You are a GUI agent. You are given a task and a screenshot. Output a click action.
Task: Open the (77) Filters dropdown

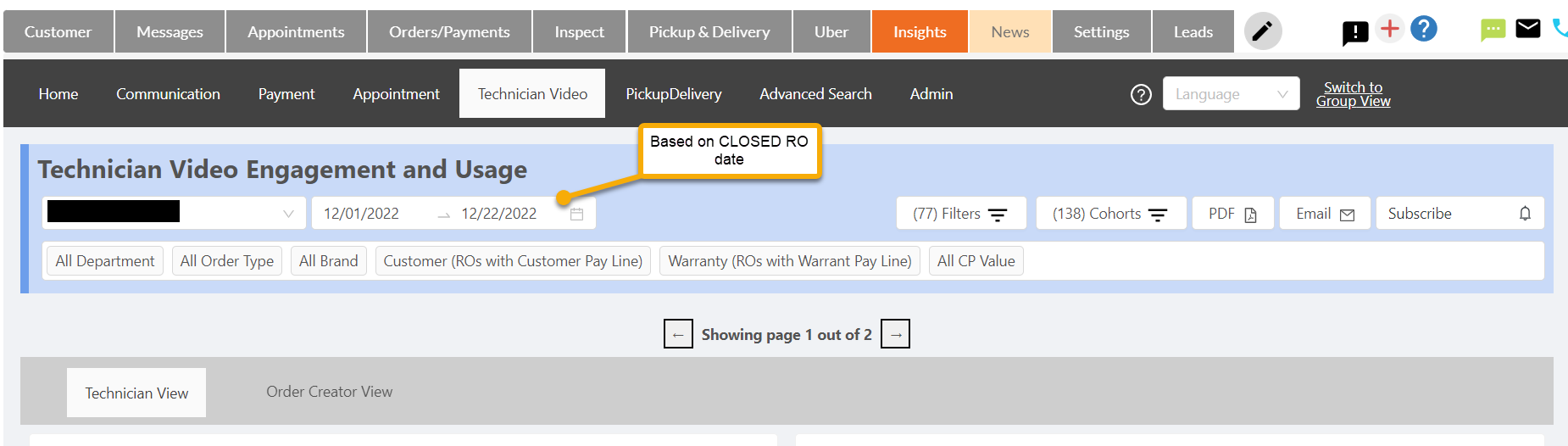click(961, 214)
